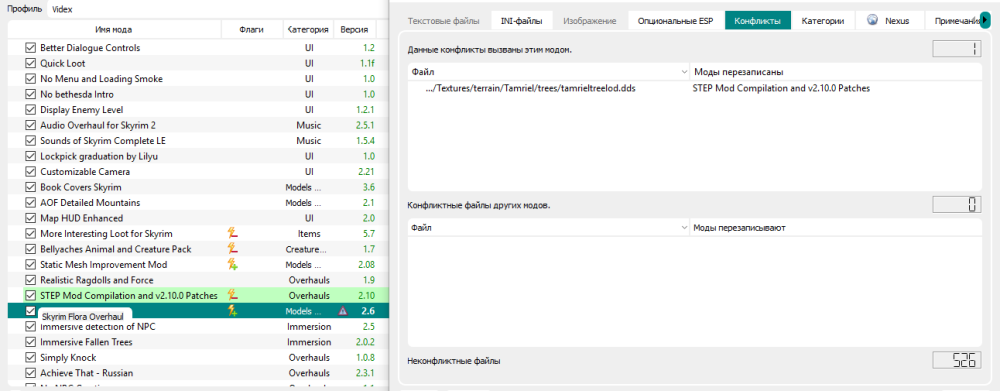Click the conflict flag of STEP Mod Compilation row
Image resolution: width=1000 pixels, height=391 pixels.
tap(233, 295)
